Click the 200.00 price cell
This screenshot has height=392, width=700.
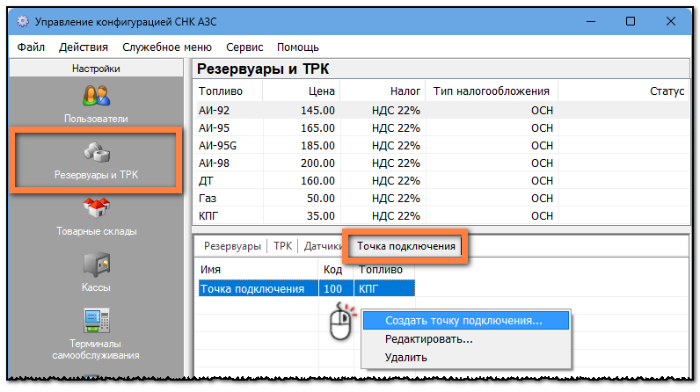click(317, 163)
